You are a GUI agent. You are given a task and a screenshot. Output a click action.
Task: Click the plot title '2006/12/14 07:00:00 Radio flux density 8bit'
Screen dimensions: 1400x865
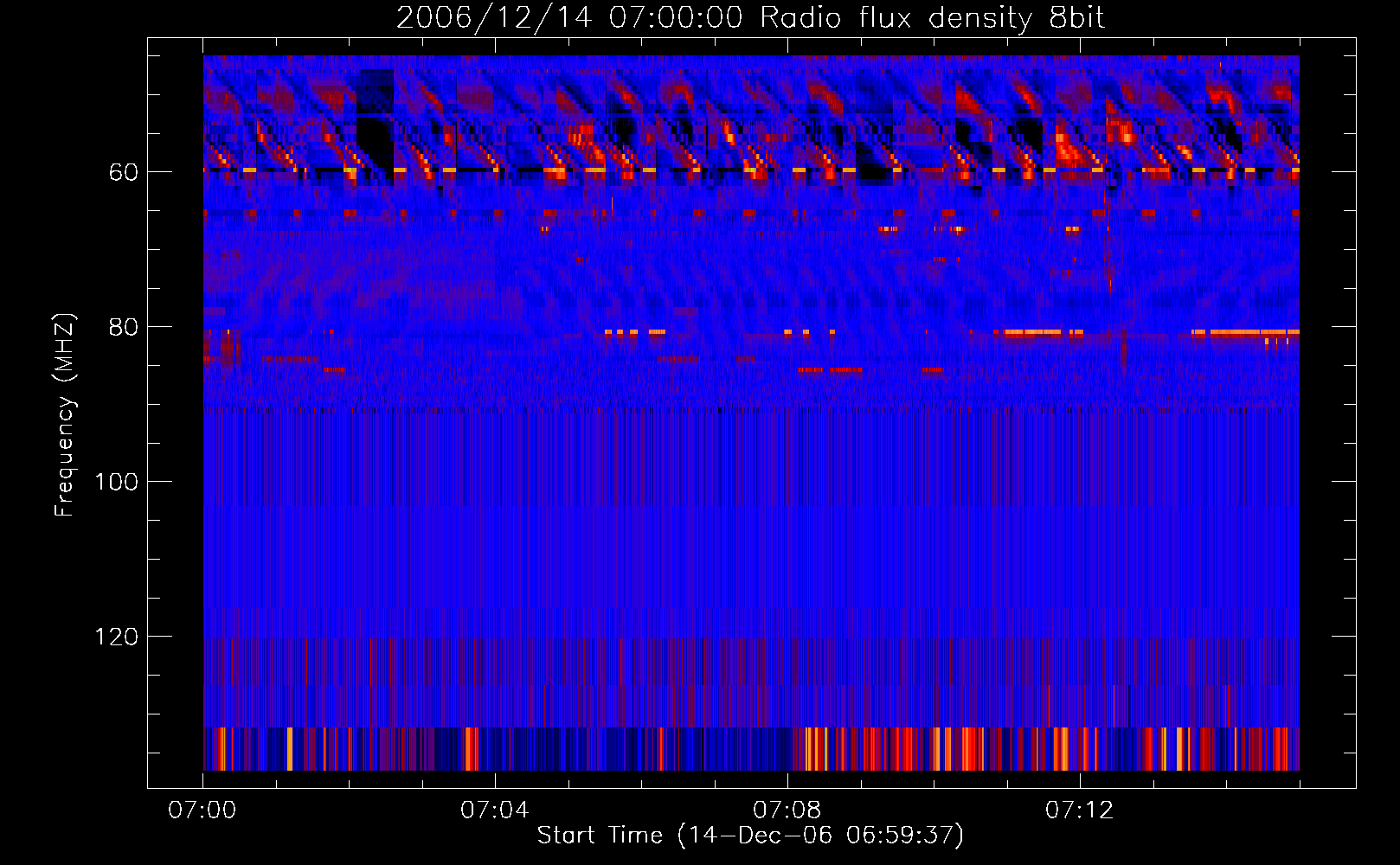750,18
